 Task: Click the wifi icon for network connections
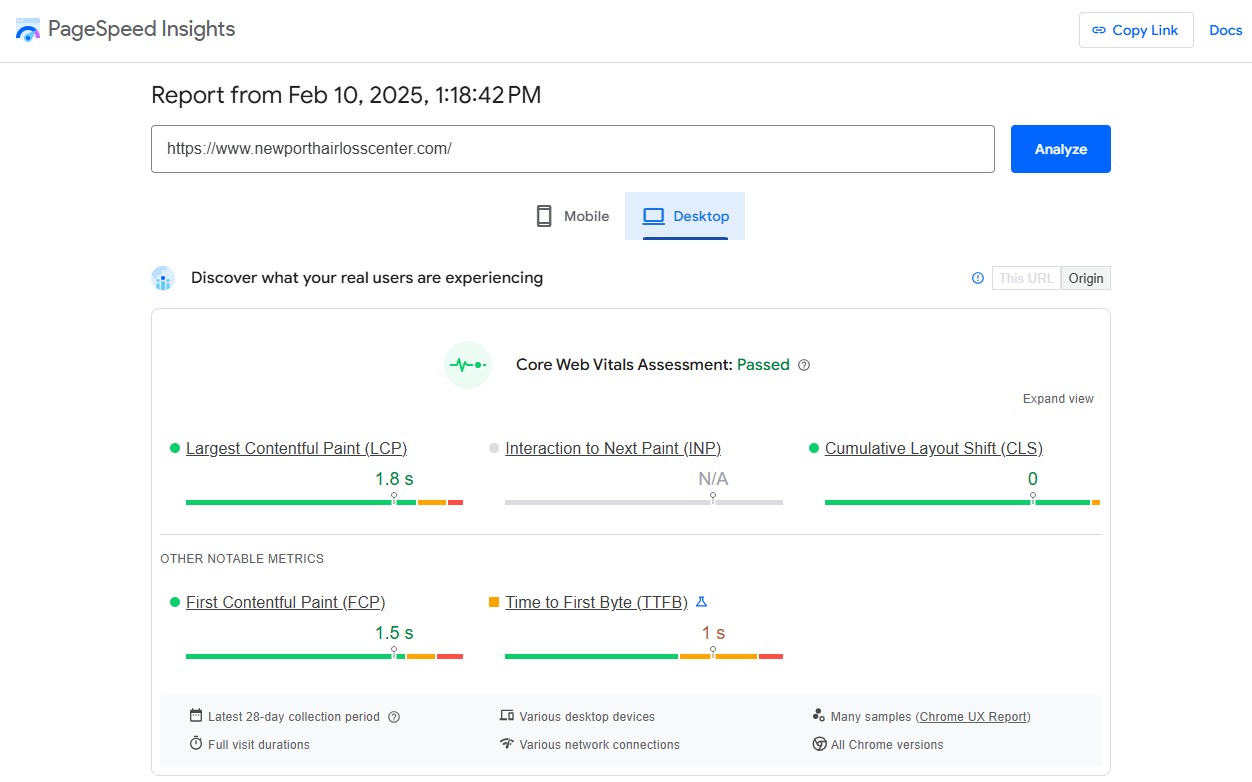507,744
